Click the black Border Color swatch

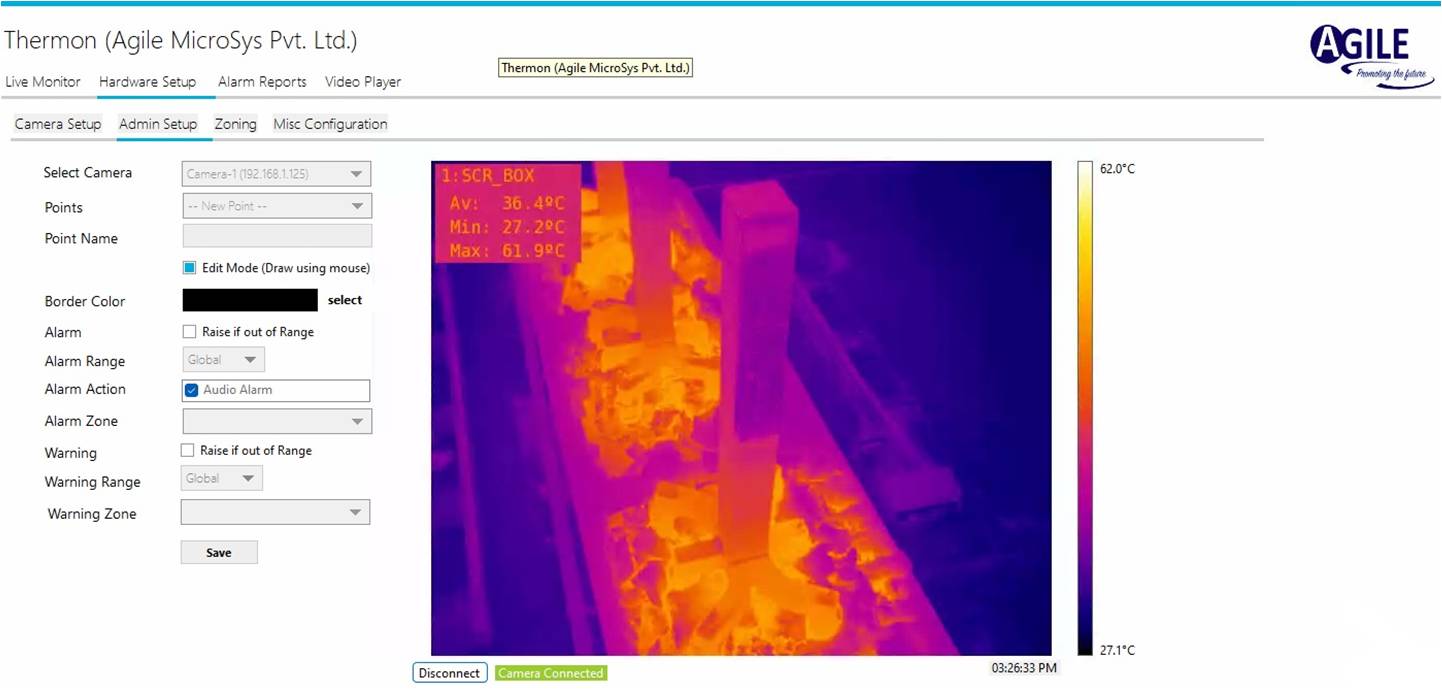pyautogui.click(x=250, y=300)
